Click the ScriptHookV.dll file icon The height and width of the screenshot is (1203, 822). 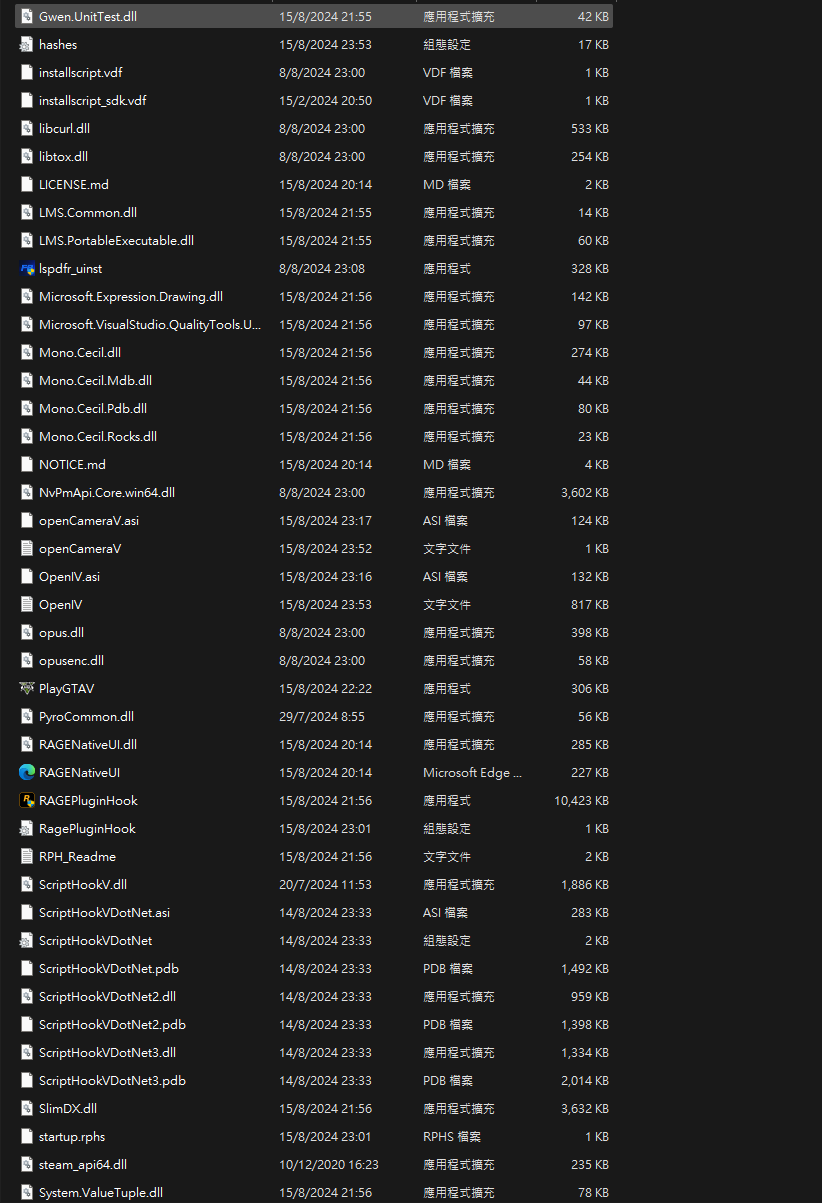coord(28,885)
